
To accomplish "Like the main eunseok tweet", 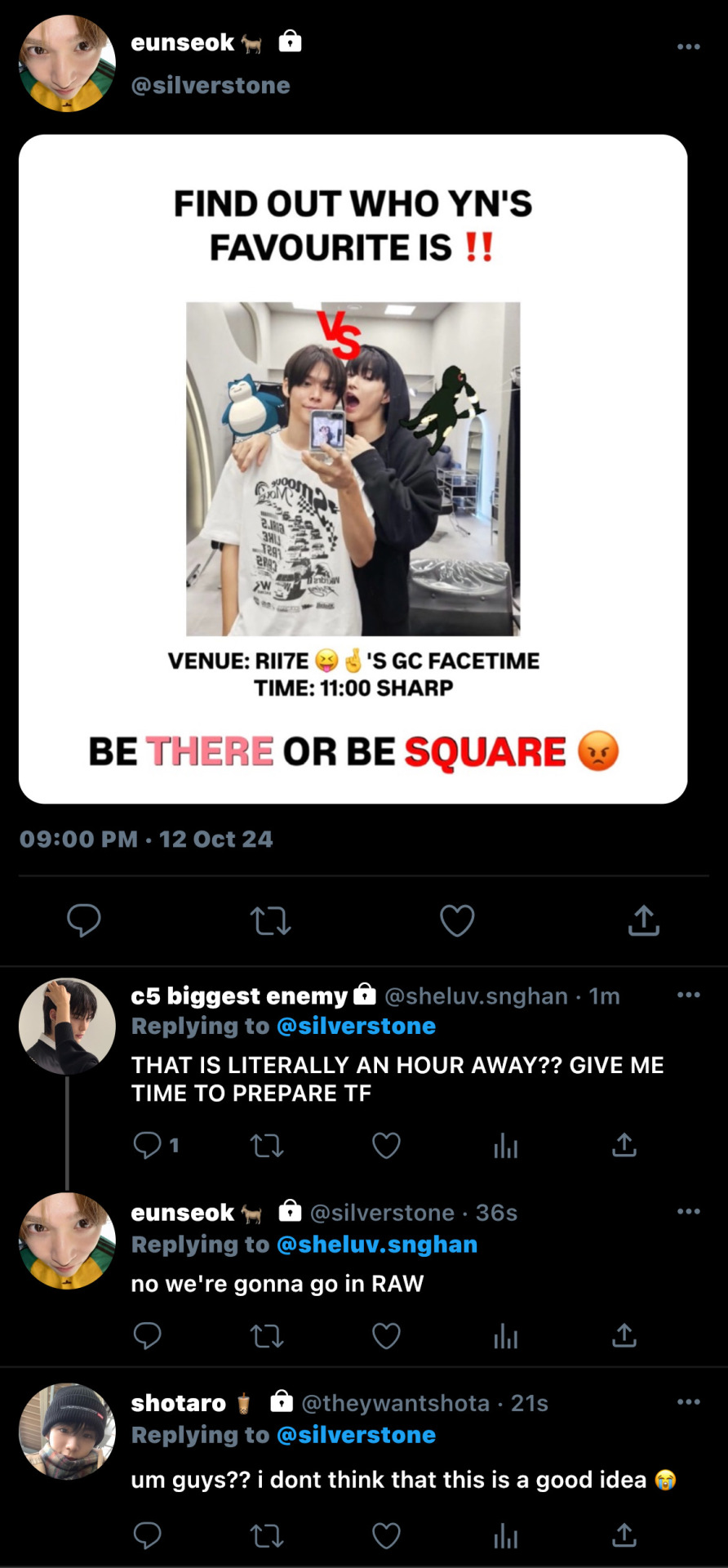I will click(457, 920).
